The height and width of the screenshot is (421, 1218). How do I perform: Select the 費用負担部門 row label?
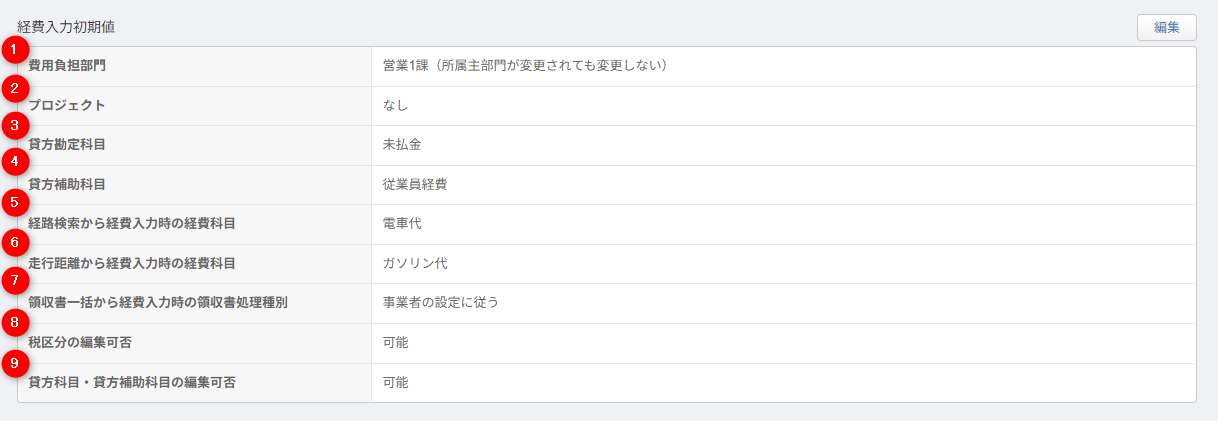tap(67, 66)
